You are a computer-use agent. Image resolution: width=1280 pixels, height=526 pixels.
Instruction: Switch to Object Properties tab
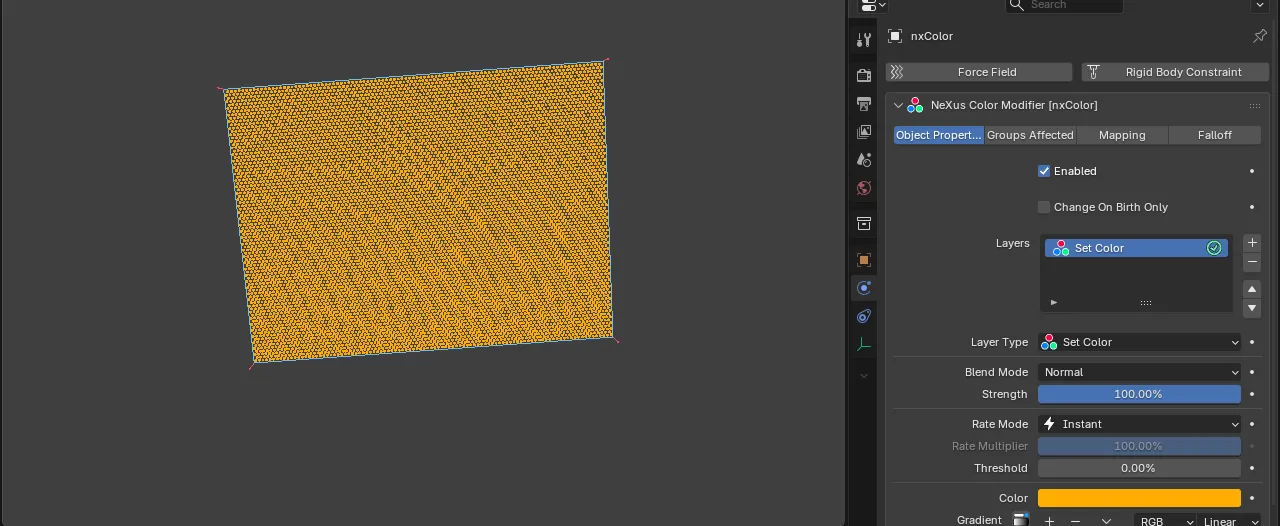coord(939,135)
